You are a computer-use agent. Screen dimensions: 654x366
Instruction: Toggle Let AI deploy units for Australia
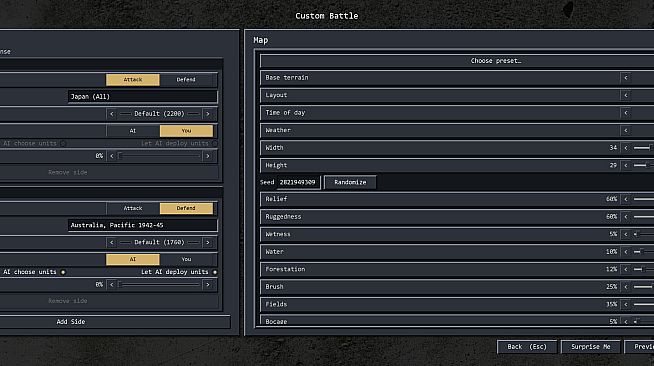215,272
